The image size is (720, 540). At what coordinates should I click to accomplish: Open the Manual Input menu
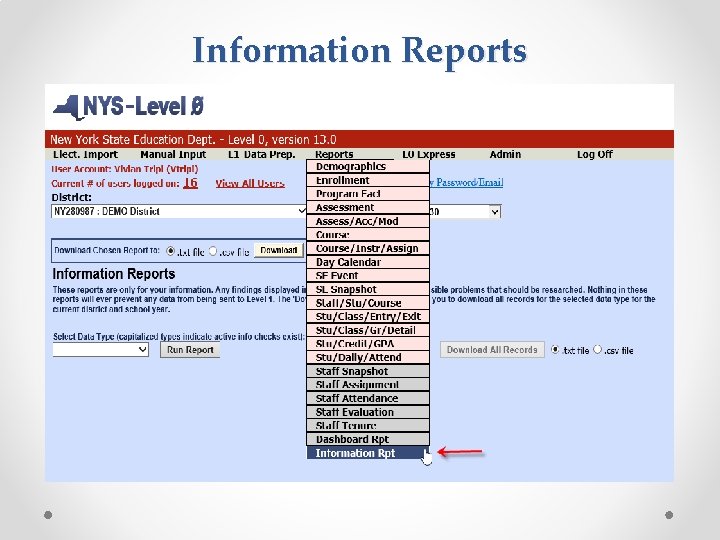click(x=173, y=154)
